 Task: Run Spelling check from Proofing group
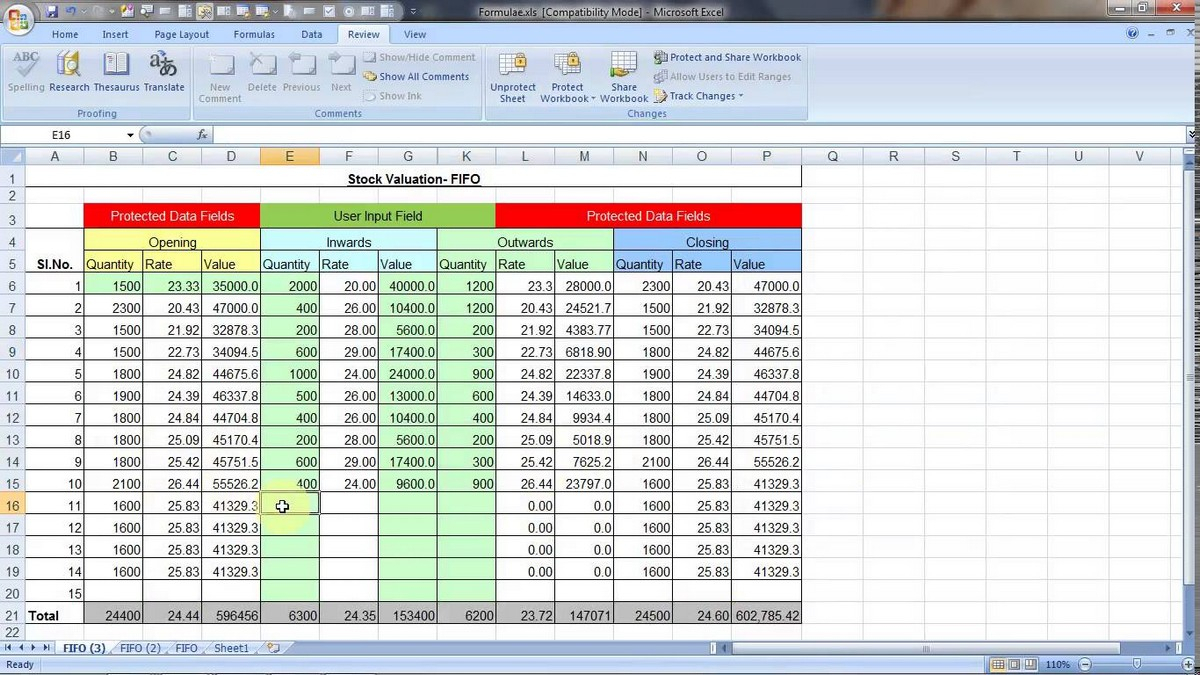point(26,70)
